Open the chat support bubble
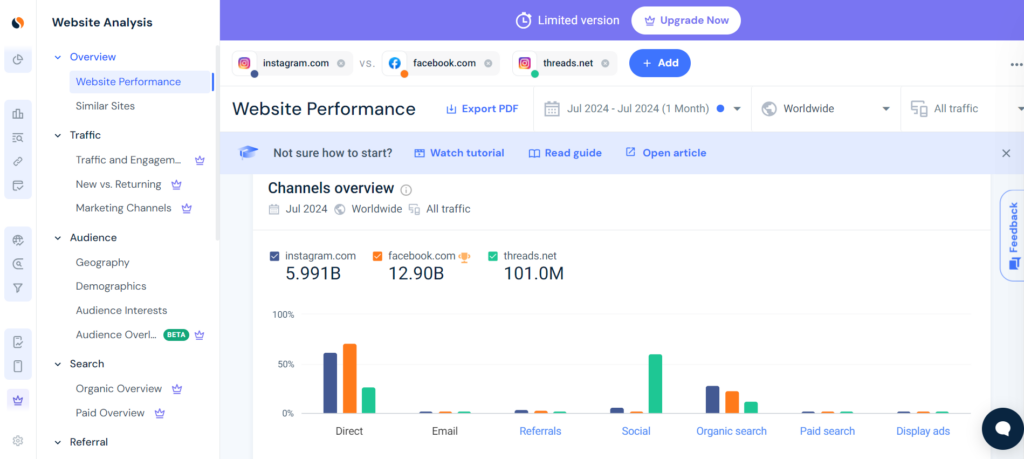Viewport: 1024px width, 459px height. 1002,429
